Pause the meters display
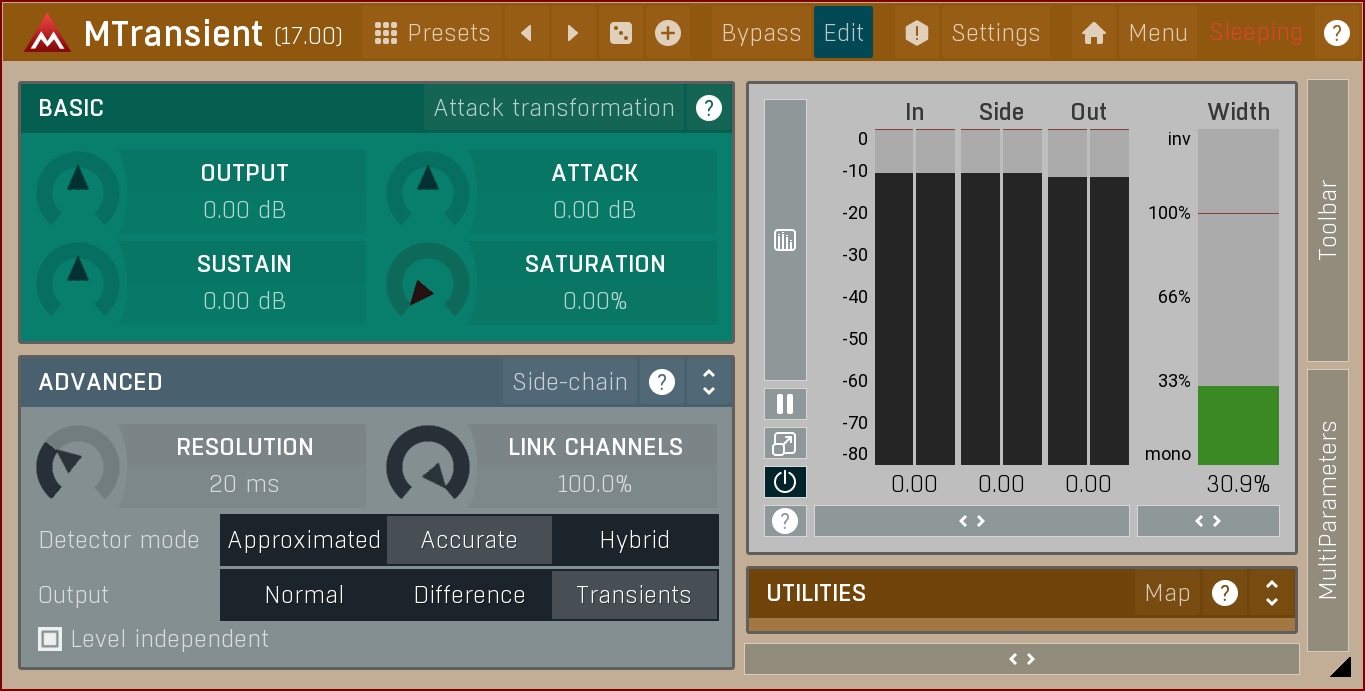Screen dimensions: 1365x691 tap(785, 404)
